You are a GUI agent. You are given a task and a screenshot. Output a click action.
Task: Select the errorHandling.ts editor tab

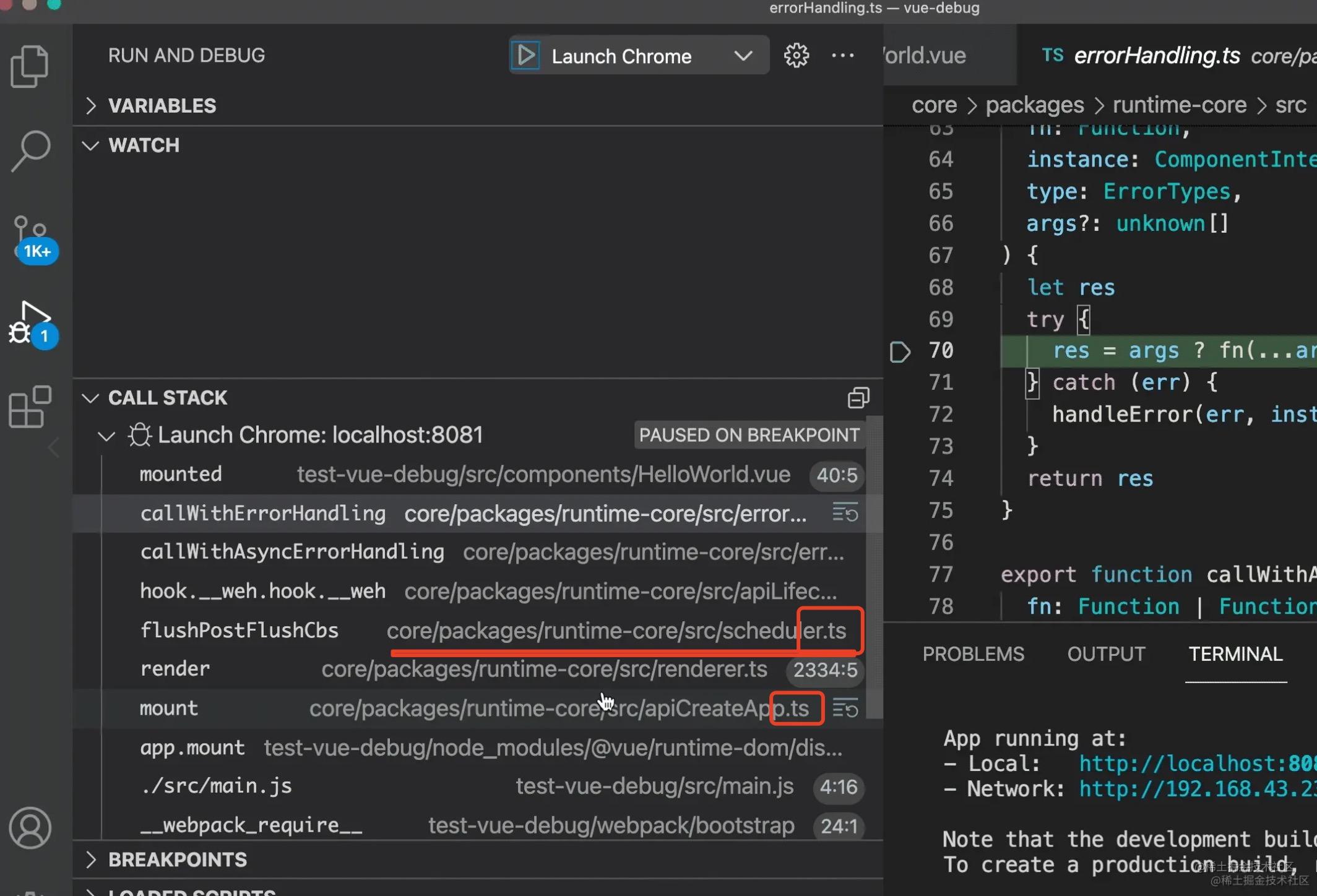[1156, 56]
